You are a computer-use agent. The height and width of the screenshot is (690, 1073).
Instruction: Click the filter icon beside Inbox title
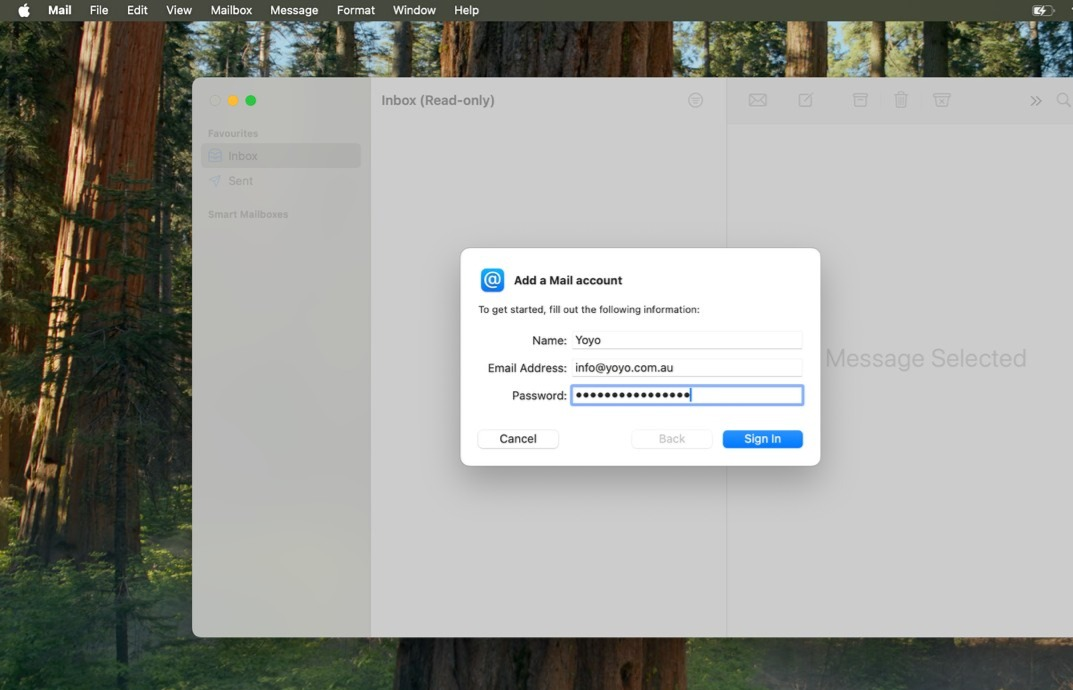695,101
